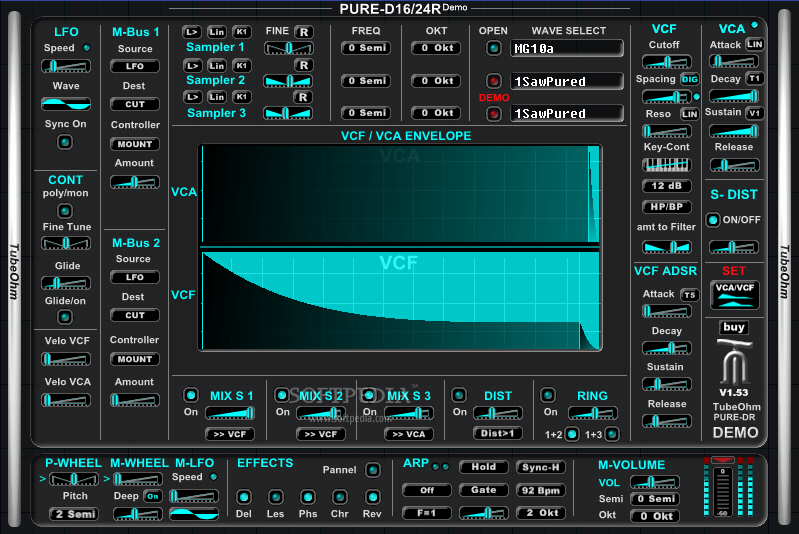Click the VCA envelope graph display
This screenshot has width=799, height=534.
point(400,194)
